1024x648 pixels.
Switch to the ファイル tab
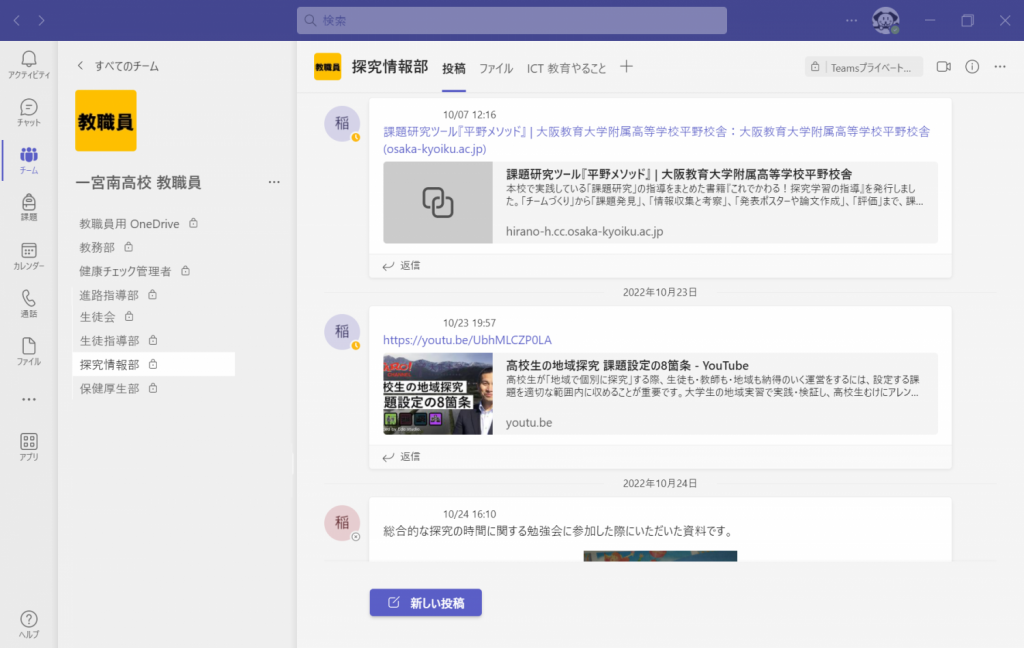click(496, 68)
